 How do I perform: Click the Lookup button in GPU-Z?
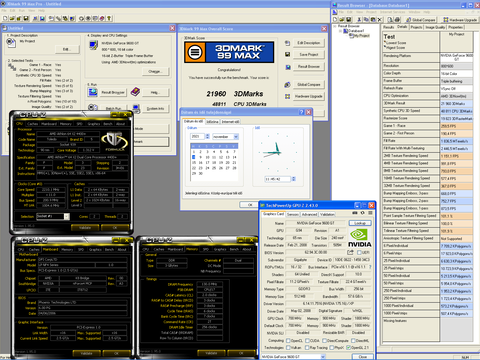(x=360, y=223)
